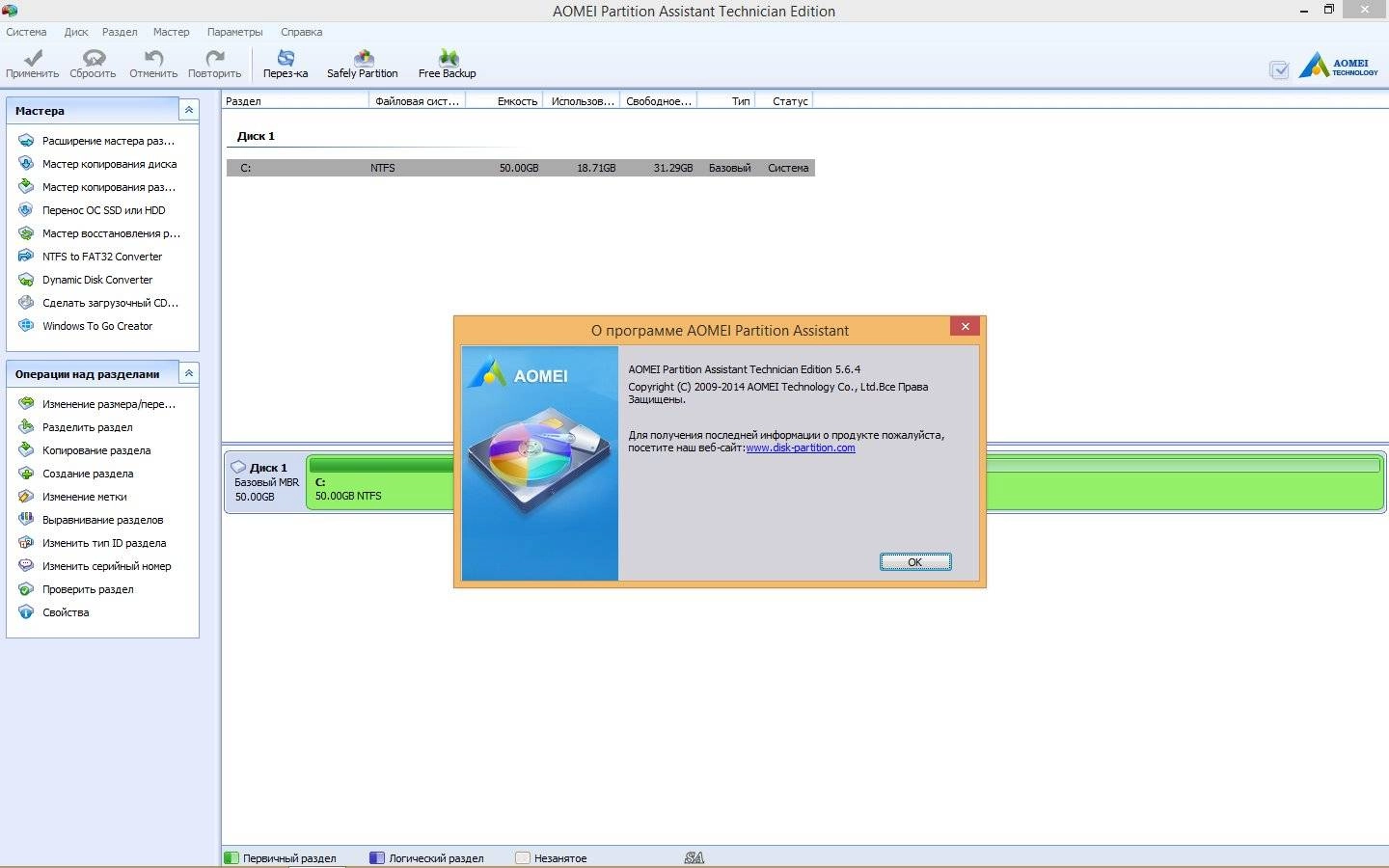Click the SA icon in status bar
Image resolution: width=1389 pixels, height=868 pixels.
(694, 857)
